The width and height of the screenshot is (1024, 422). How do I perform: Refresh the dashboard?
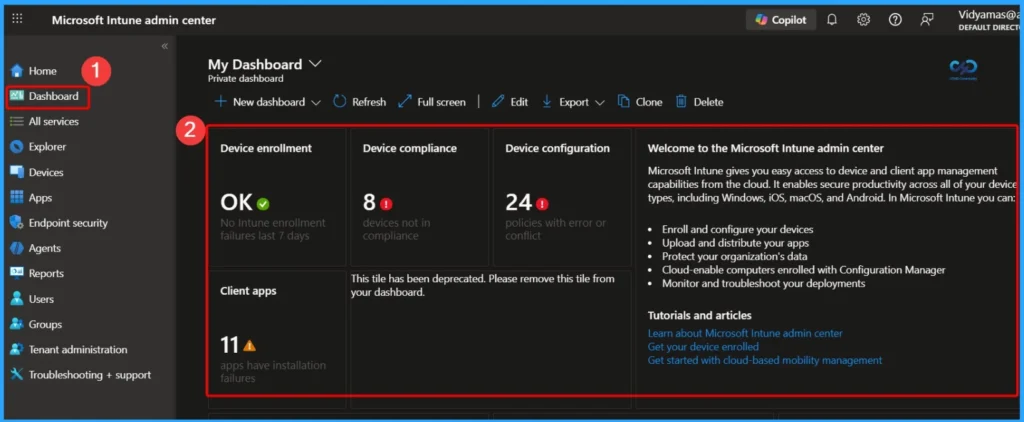[359, 102]
